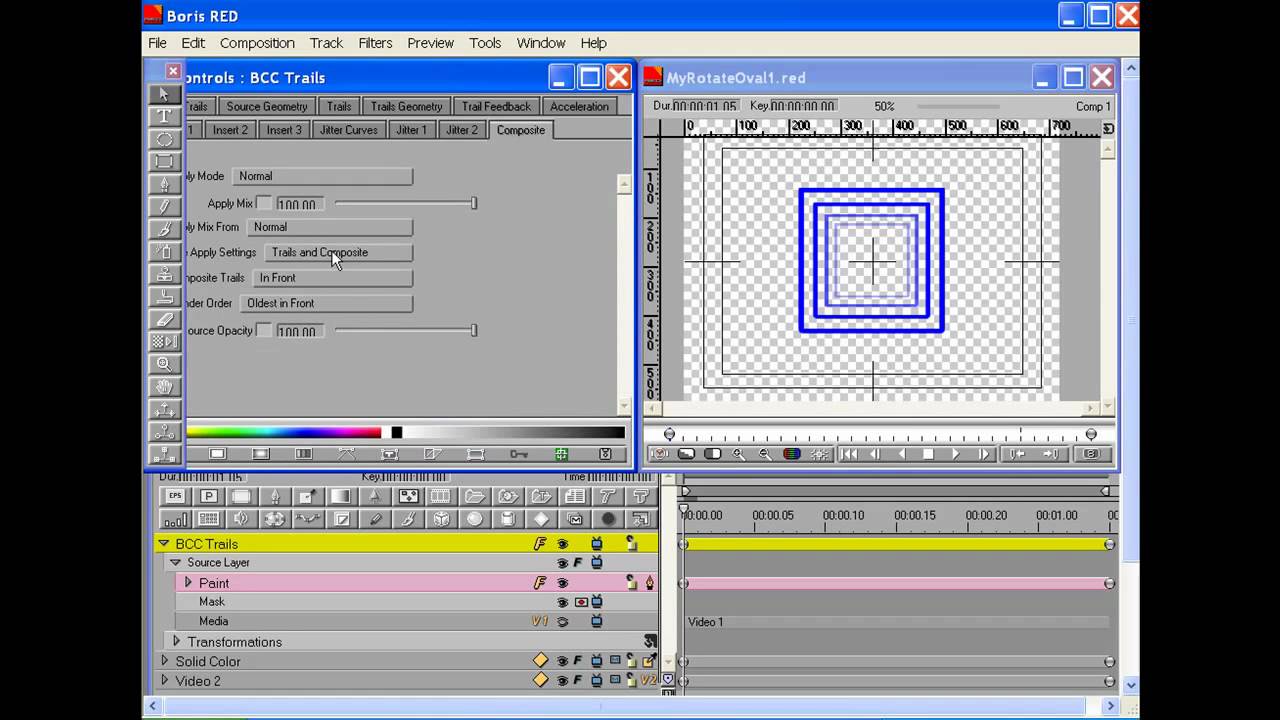1280x720 pixels.
Task: Open the Track menu
Action: coord(326,43)
